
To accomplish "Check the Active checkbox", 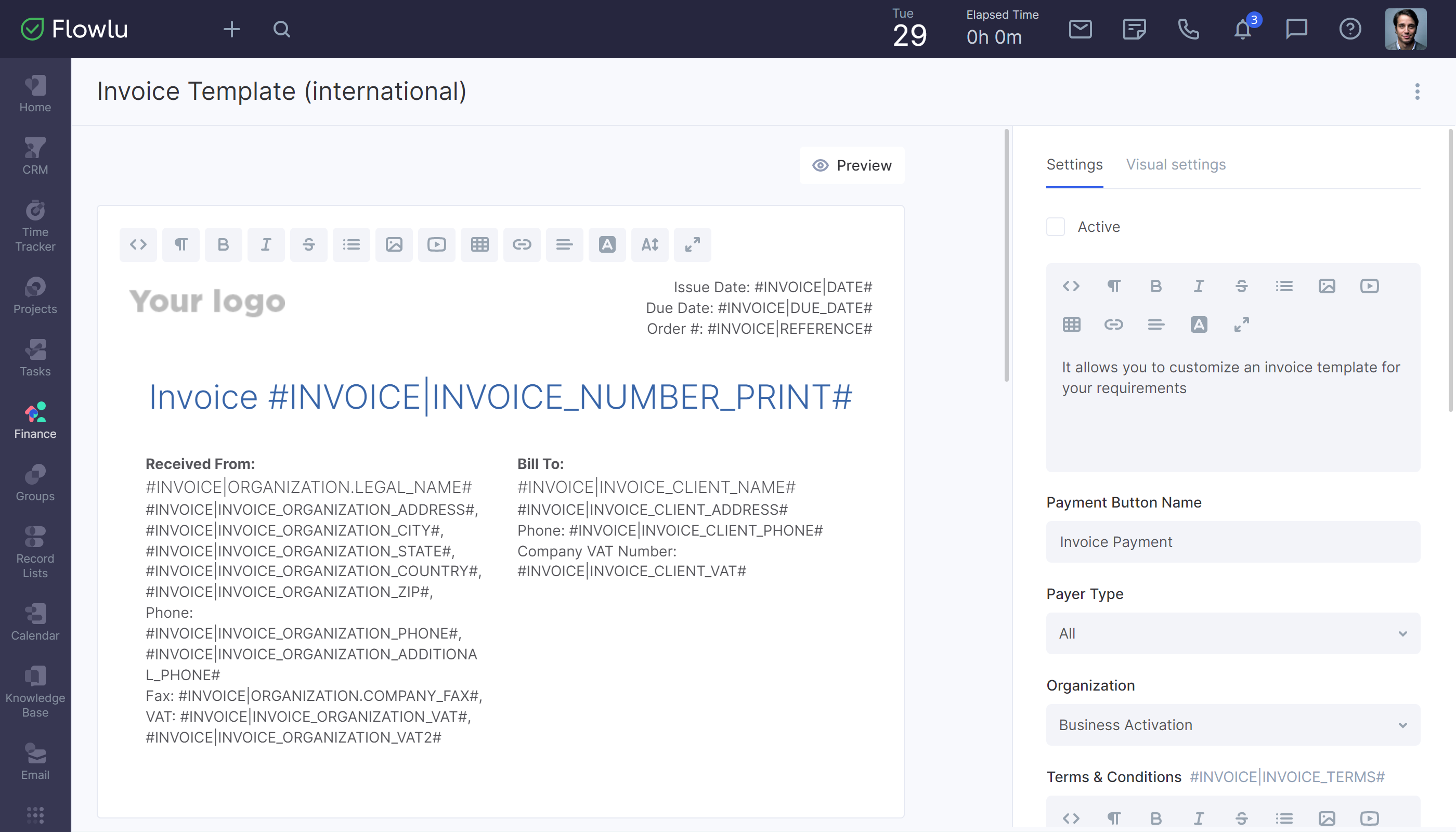I will click(x=1056, y=227).
